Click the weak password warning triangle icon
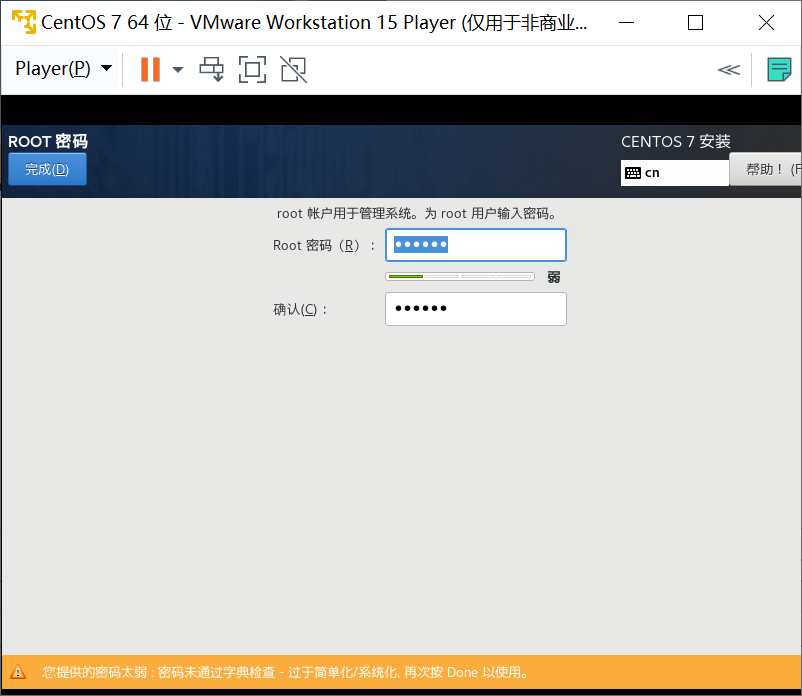The height and width of the screenshot is (696, 802). tap(18, 671)
